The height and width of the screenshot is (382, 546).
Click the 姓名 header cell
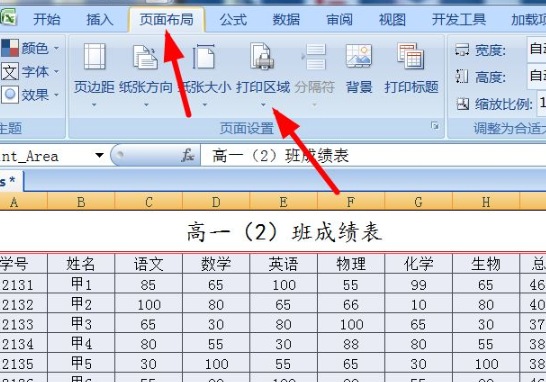pyautogui.click(x=81, y=264)
